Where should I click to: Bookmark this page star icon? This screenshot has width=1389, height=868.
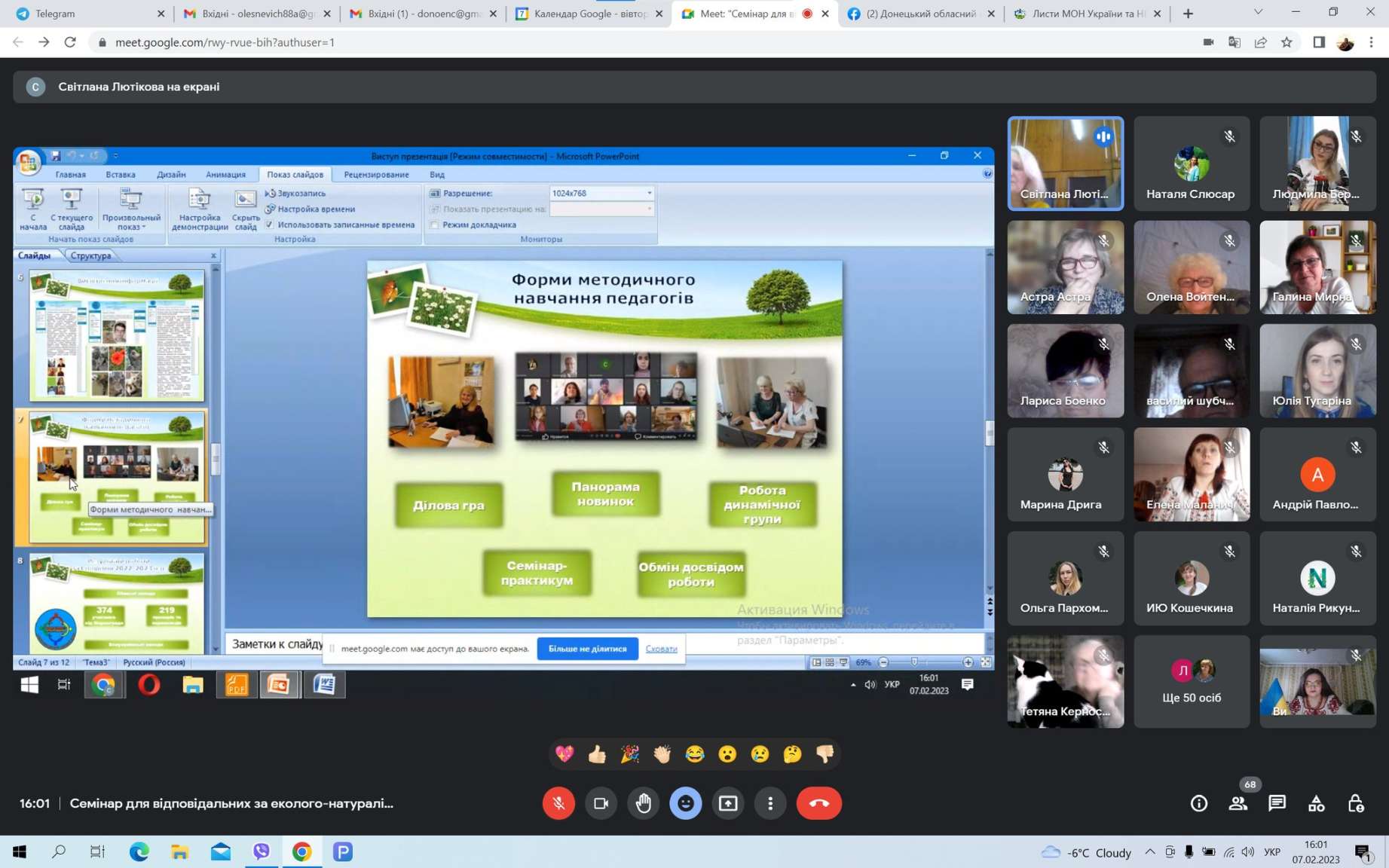click(1287, 42)
